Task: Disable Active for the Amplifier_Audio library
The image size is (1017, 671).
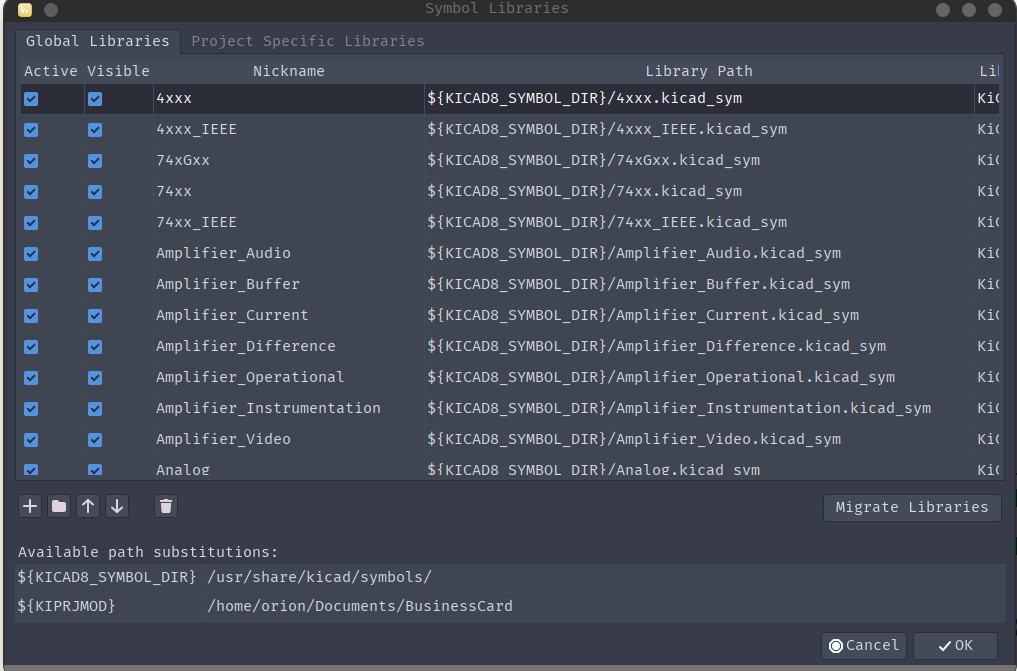Action: coord(31,253)
